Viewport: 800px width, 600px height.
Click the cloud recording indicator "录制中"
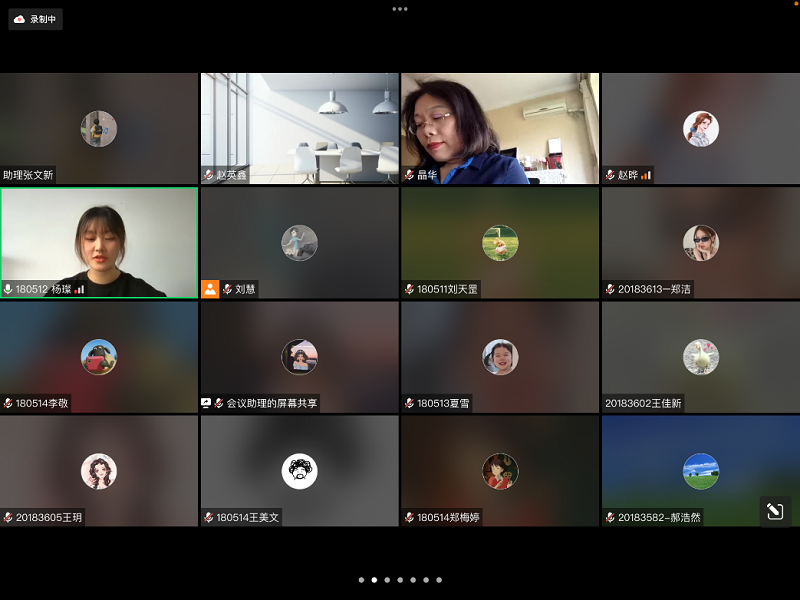[x=35, y=19]
